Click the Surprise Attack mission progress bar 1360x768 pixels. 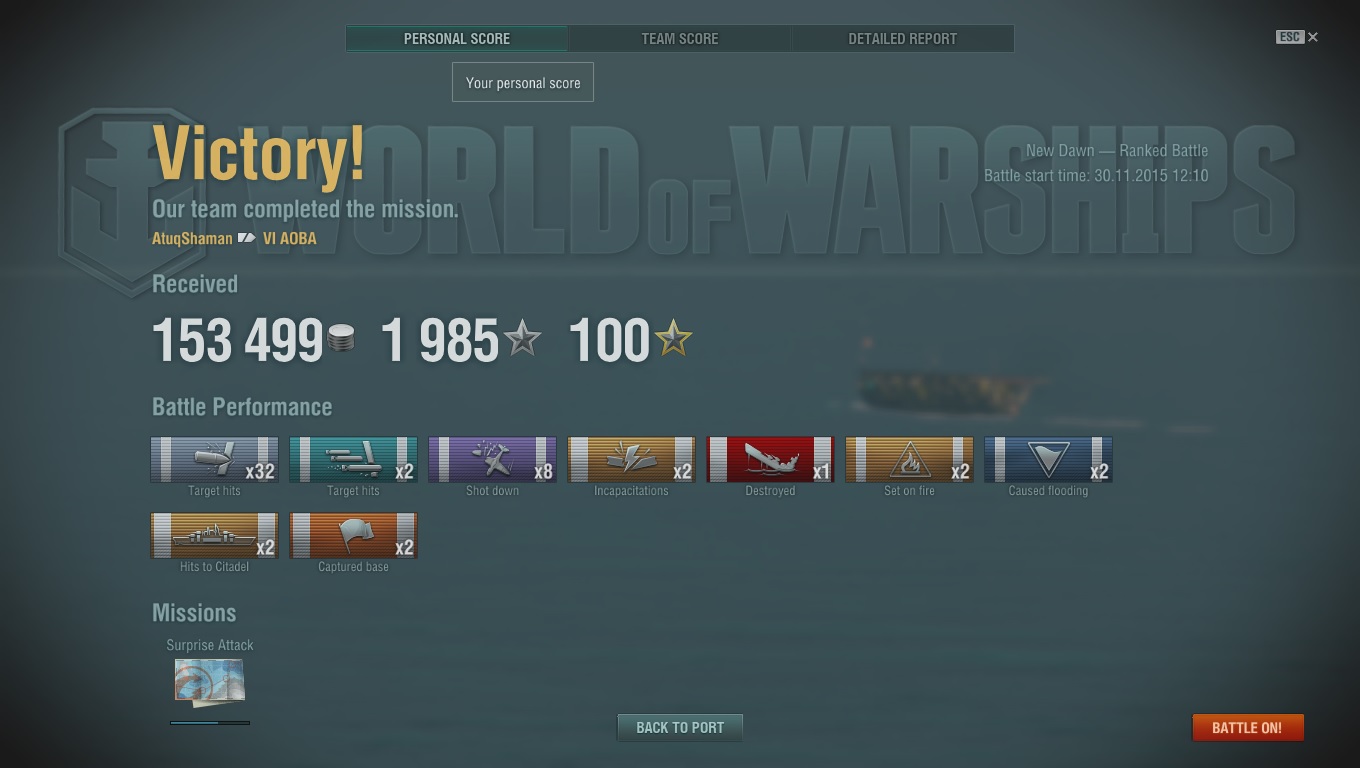[210, 722]
